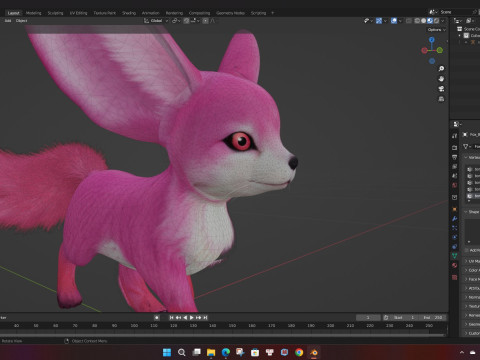
Task: Toggle proportional editing in header
Action: pos(206,21)
